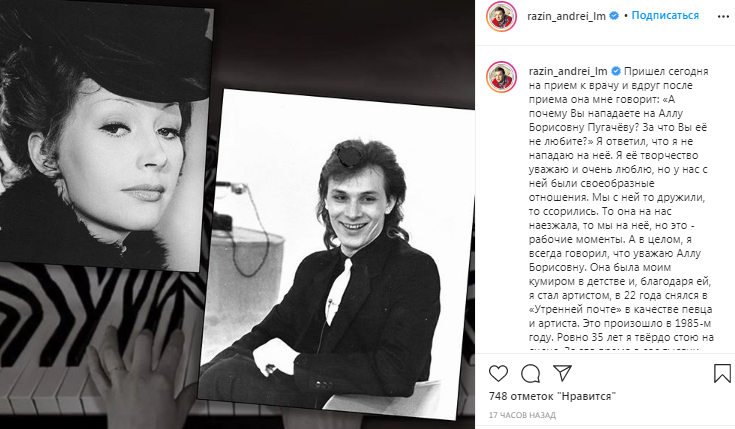Click the verified badge in the header
This screenshot has height=429, width=735.
(614, 16)
